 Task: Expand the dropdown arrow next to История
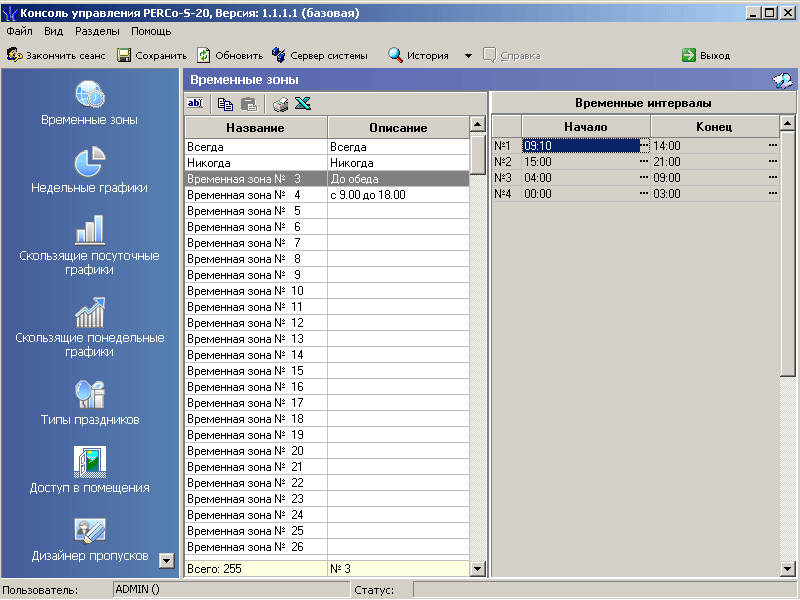(x=468, y=56)
